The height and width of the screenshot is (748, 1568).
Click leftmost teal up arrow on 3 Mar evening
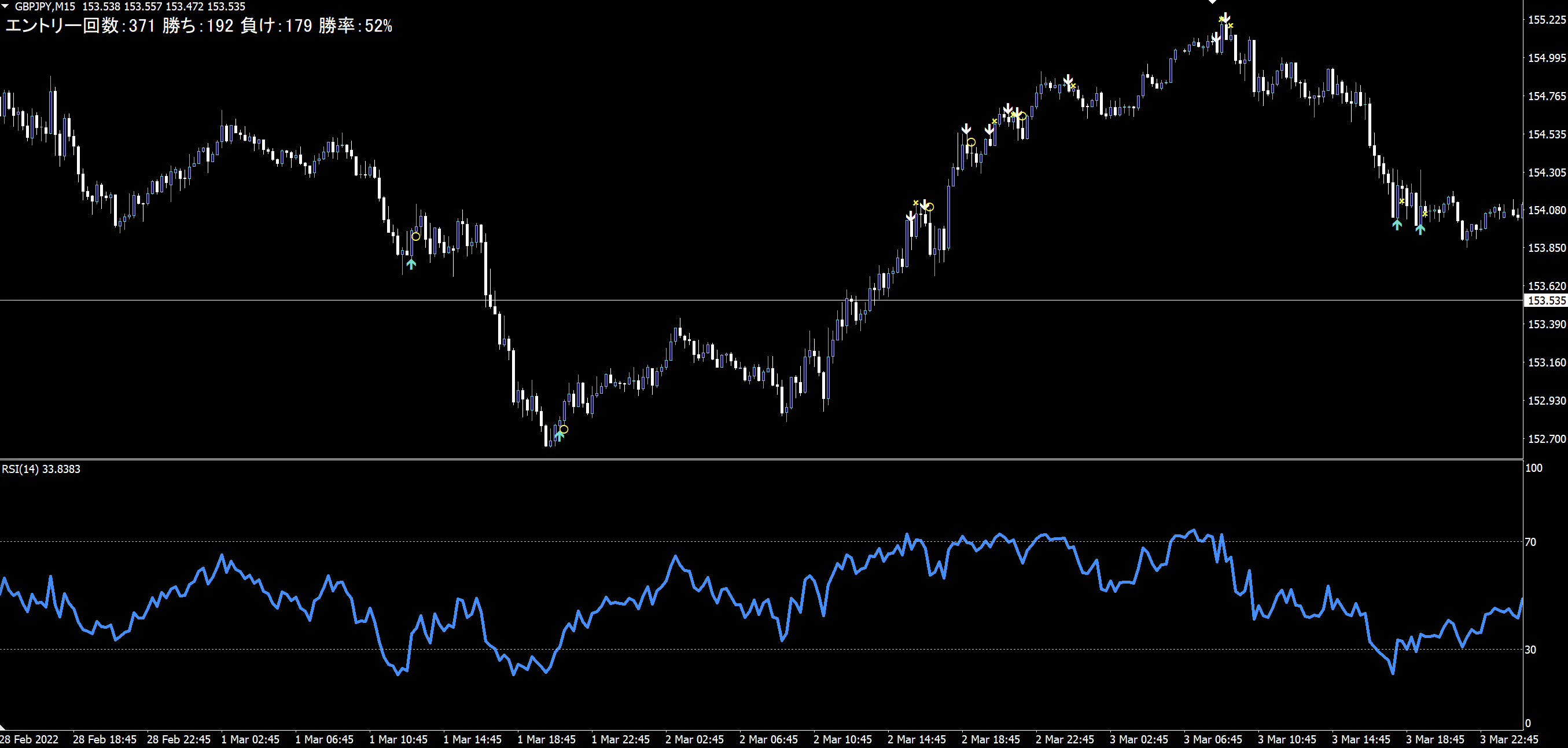pos(1397,224)
